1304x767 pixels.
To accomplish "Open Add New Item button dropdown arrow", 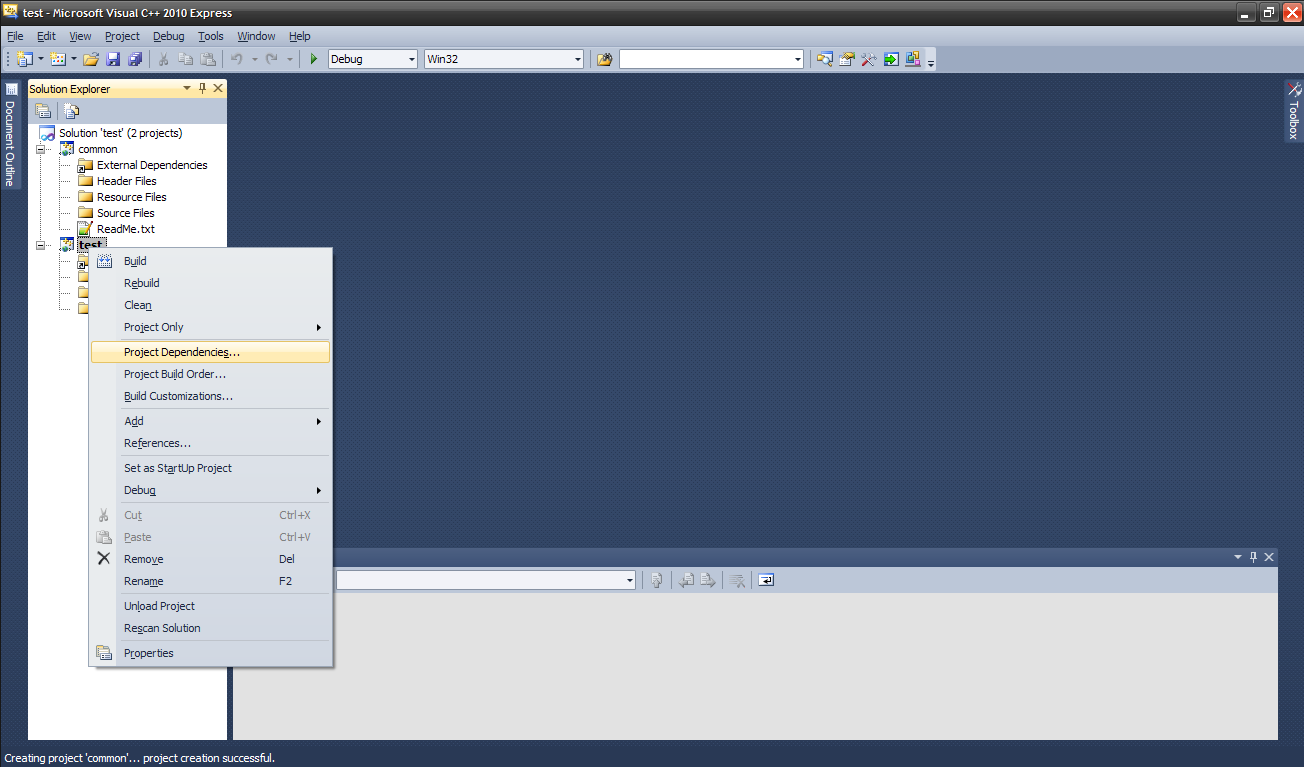I will pyautogui.click(x=74, y=59).
